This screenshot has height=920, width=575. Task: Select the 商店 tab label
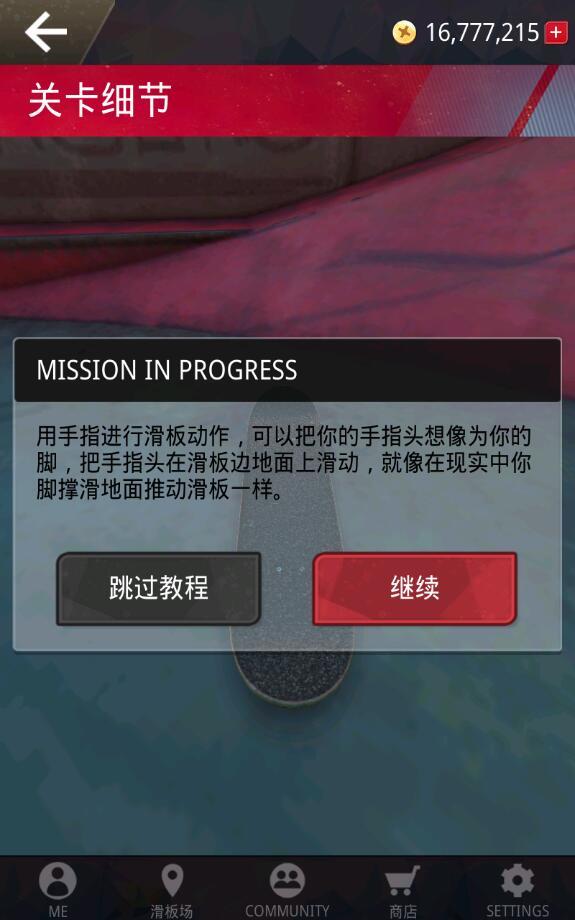(x=402, y=911)
